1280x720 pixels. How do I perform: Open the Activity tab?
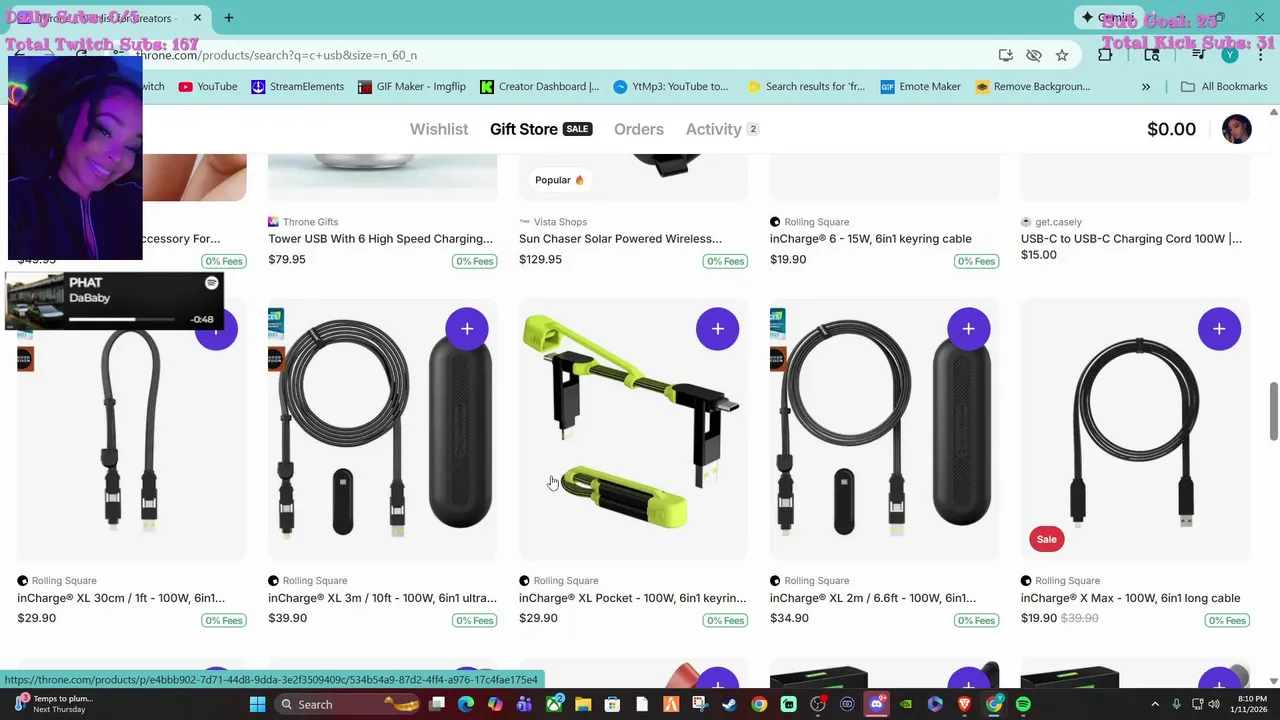(x=722, y=129)
